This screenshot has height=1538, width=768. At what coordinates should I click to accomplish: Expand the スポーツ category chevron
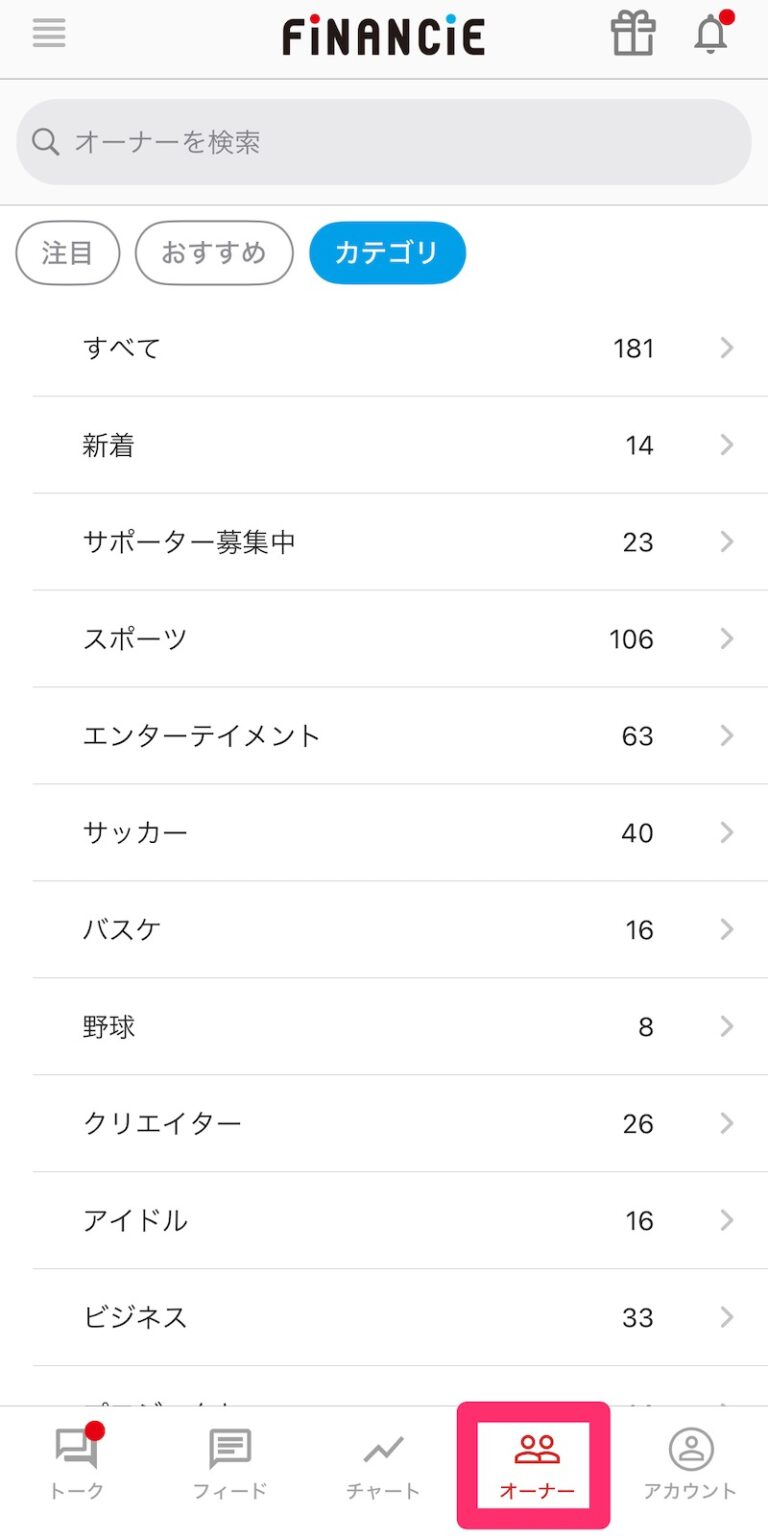tap(727, 639)
